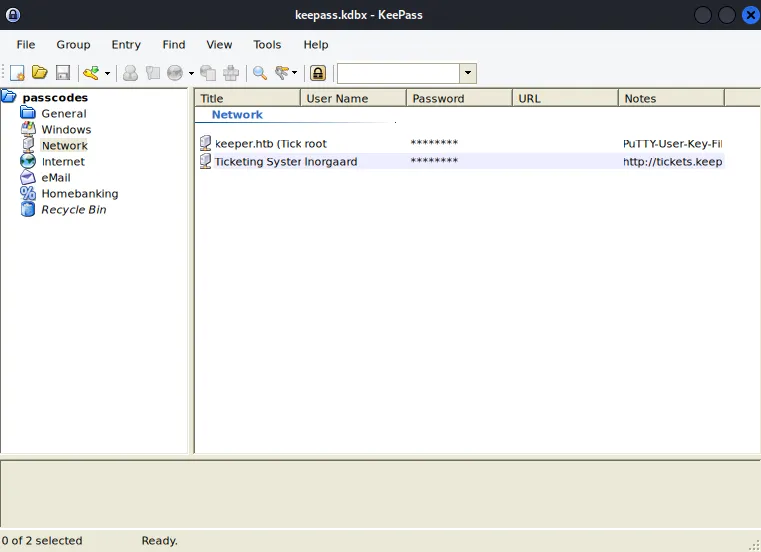The image size is (761, 552).
Task: Click the New database toolbar icon
Action: [x=17, y=73]
